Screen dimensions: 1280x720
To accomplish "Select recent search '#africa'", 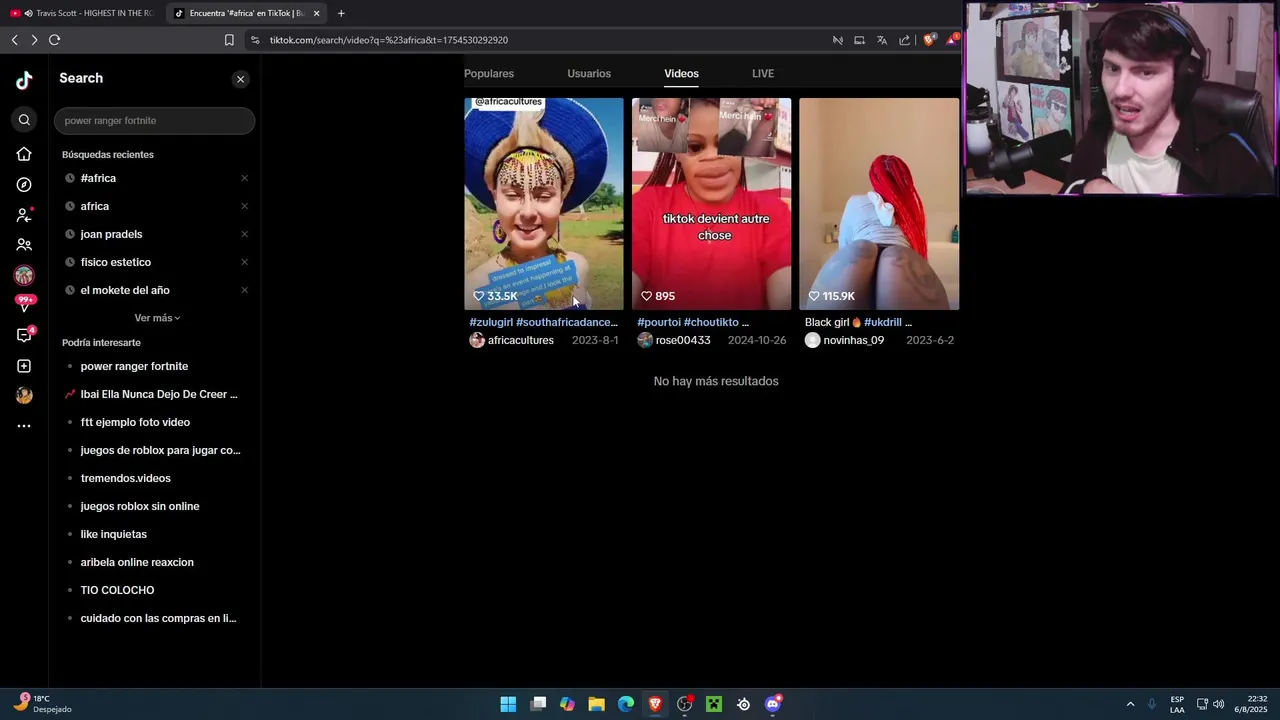I will point(98,178).
